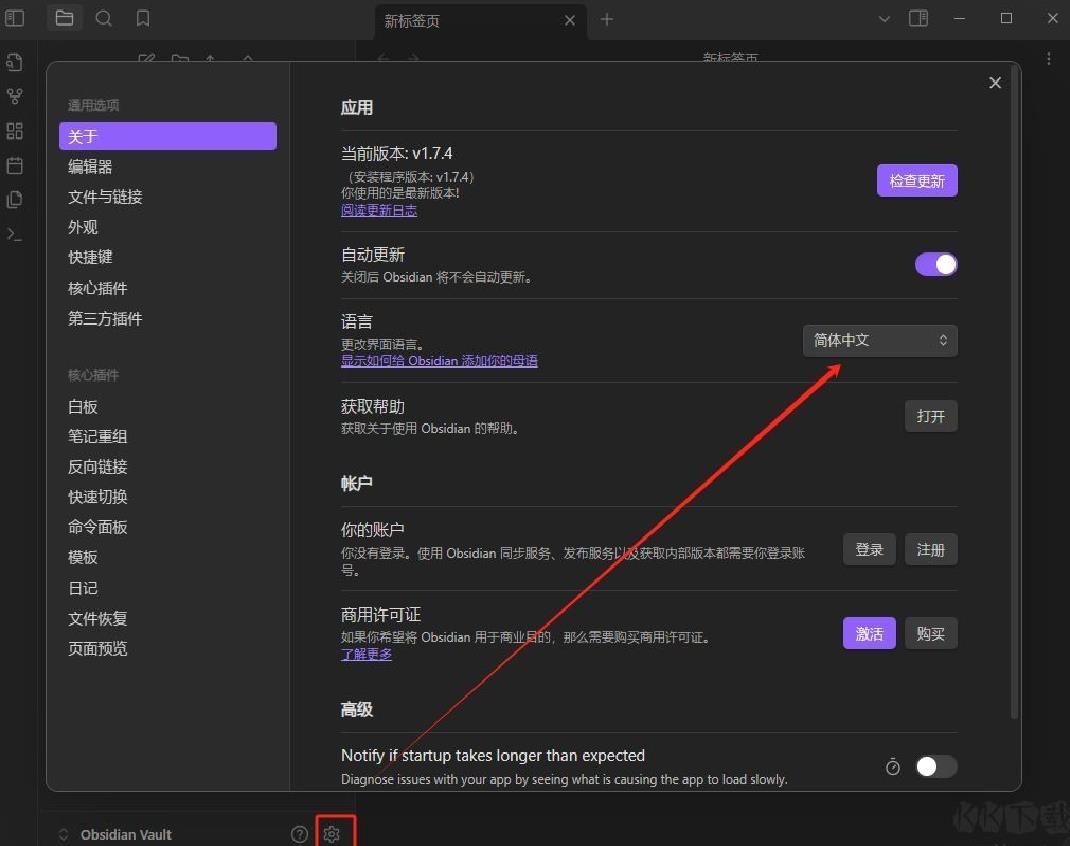Viewport: 1070px width, 846px height.
Task: Close the settings dialog
Action: 995,83
